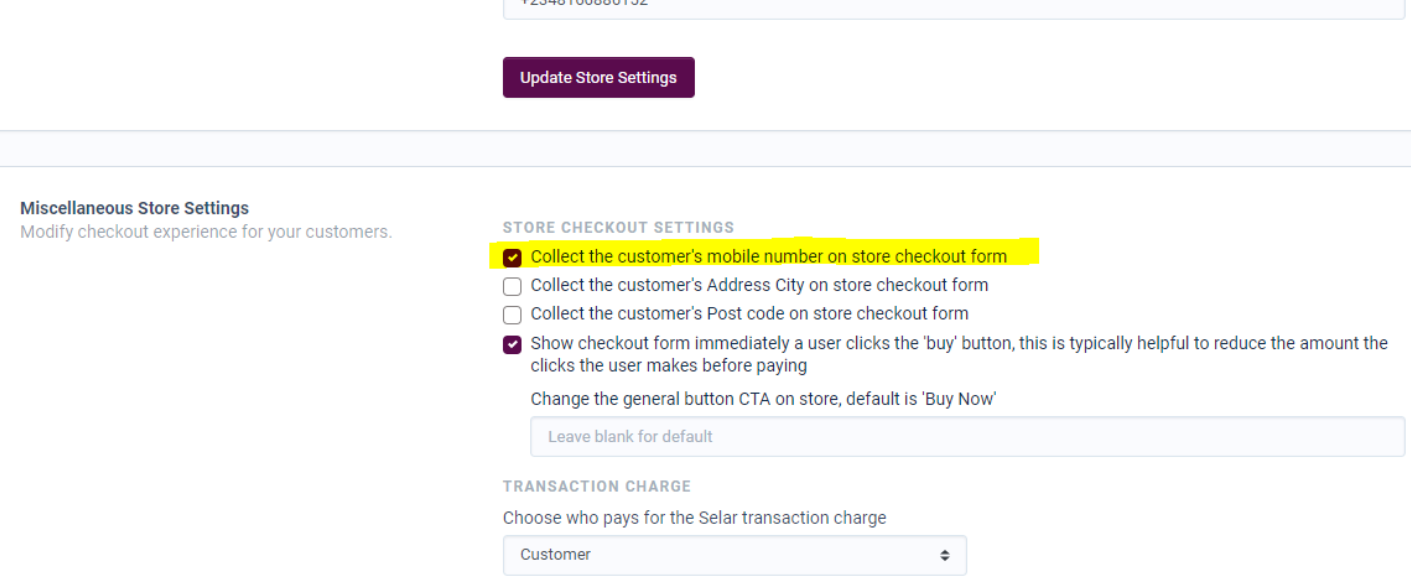Click the Update Store Settings button

[x=598, y=77]
